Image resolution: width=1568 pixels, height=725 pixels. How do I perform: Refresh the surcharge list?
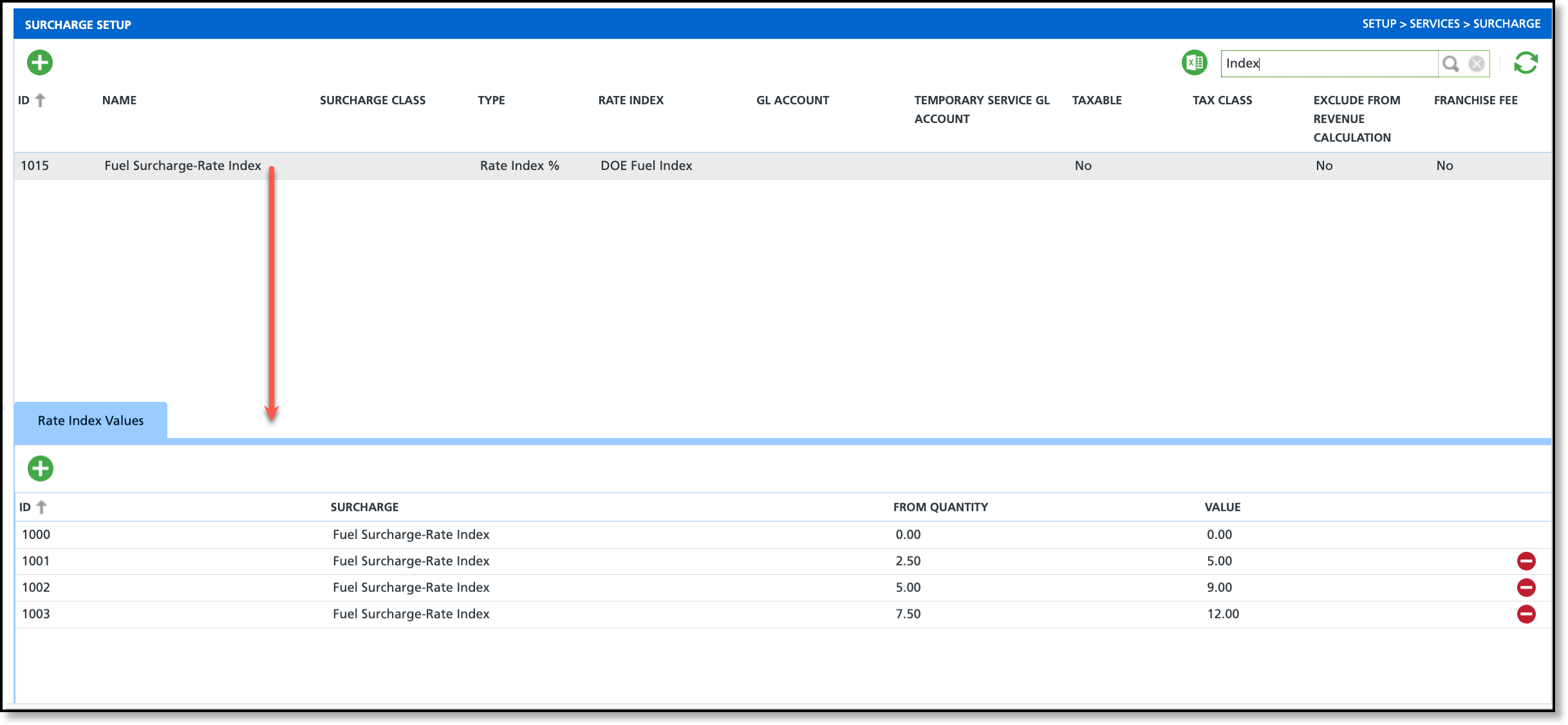[1526, 62]
